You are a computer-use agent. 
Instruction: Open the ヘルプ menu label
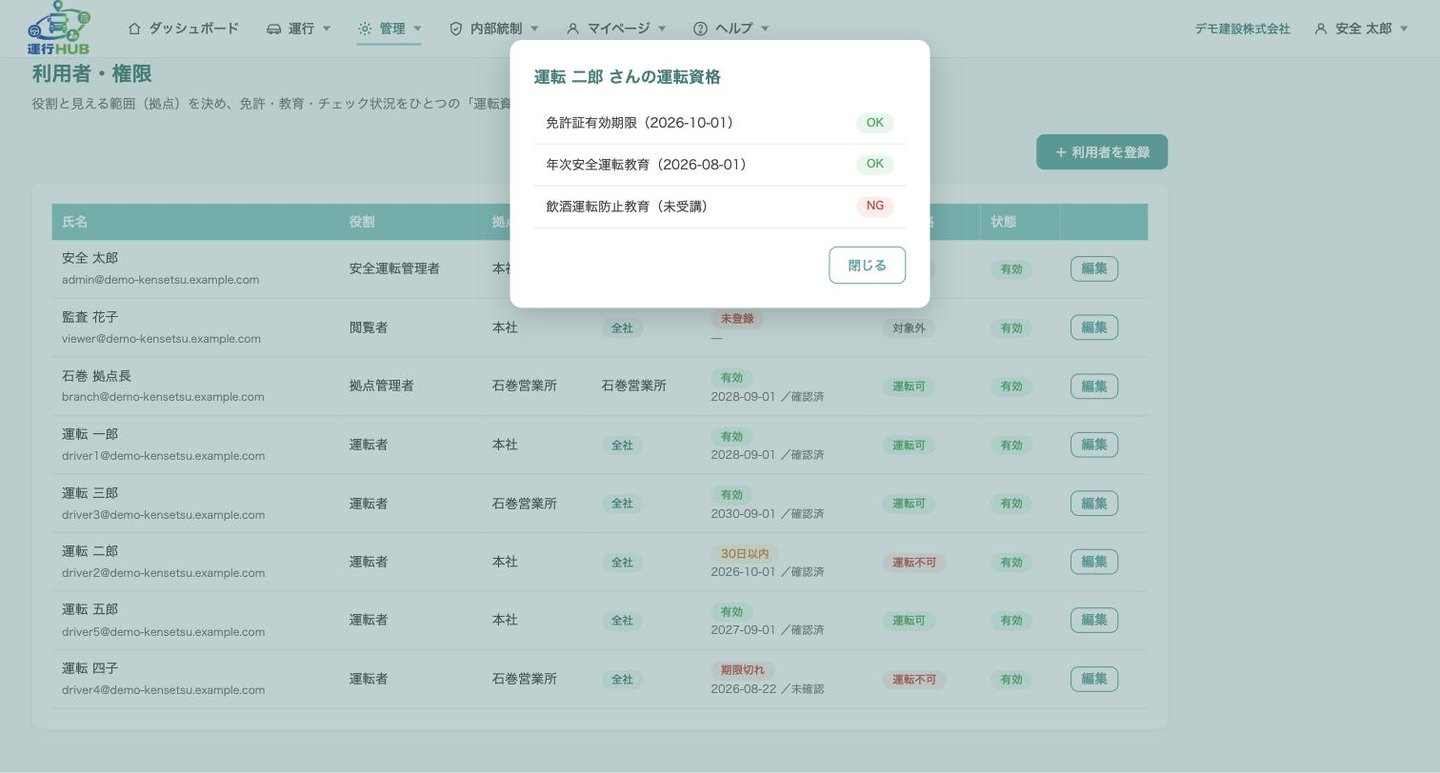734,29
